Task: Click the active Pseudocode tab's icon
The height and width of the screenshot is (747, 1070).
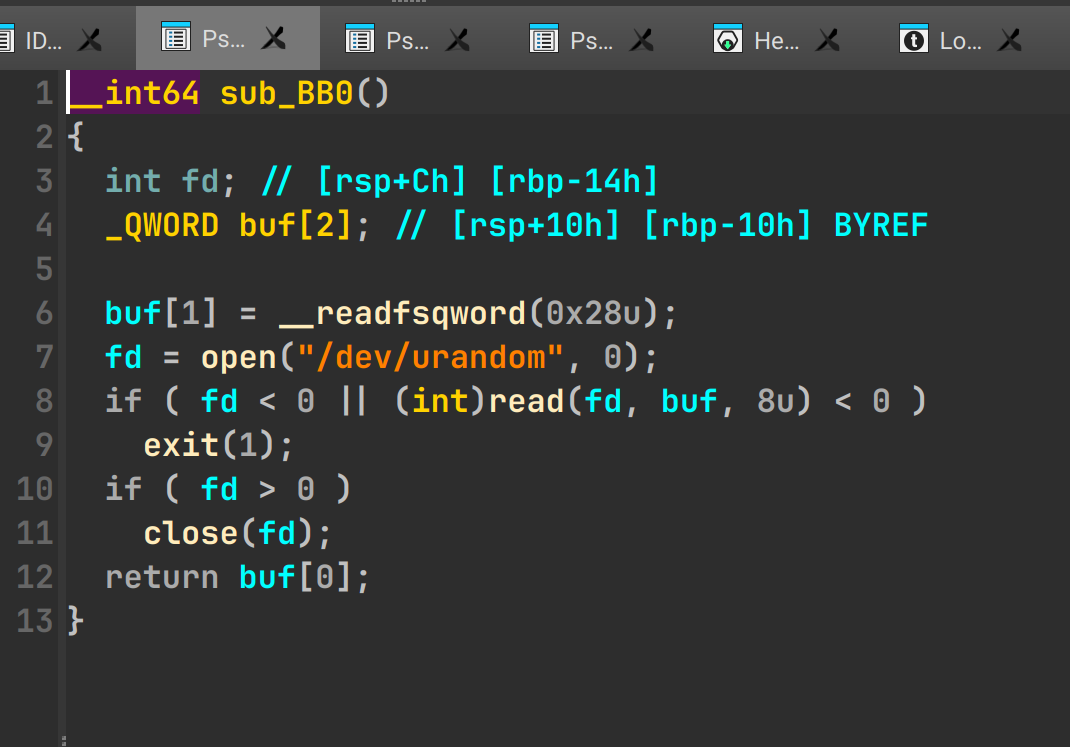Action: click(175, 39)
